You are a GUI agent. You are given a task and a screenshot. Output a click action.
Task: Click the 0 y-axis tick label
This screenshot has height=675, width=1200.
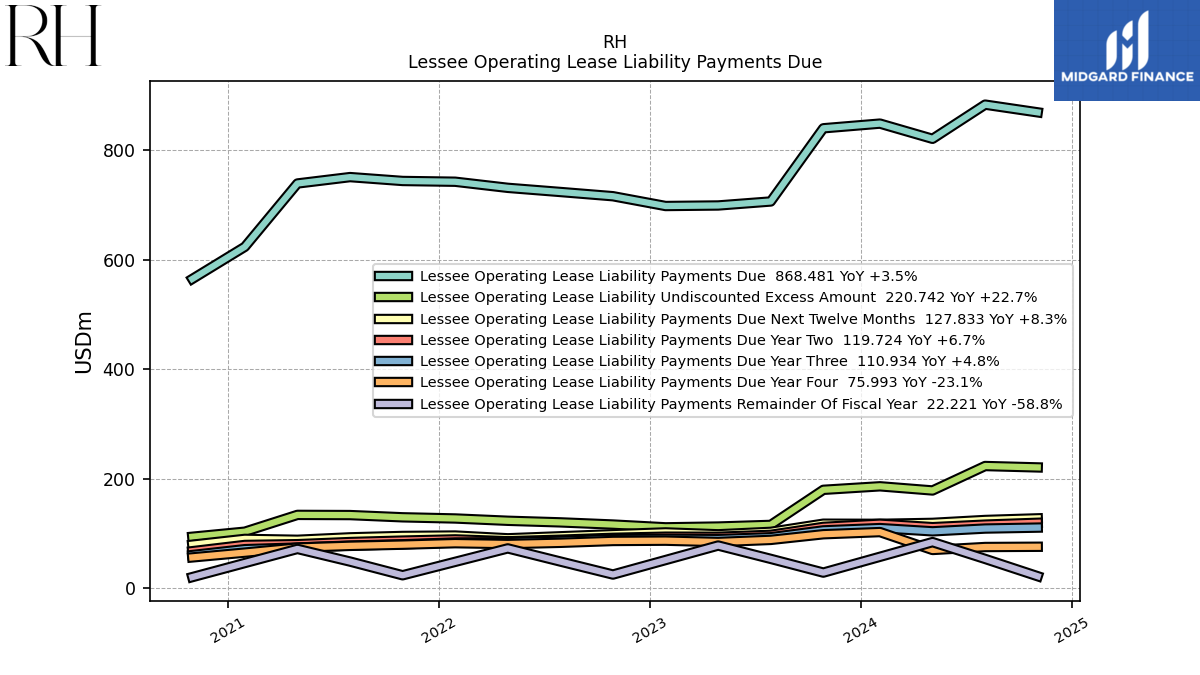coord(131,589)
